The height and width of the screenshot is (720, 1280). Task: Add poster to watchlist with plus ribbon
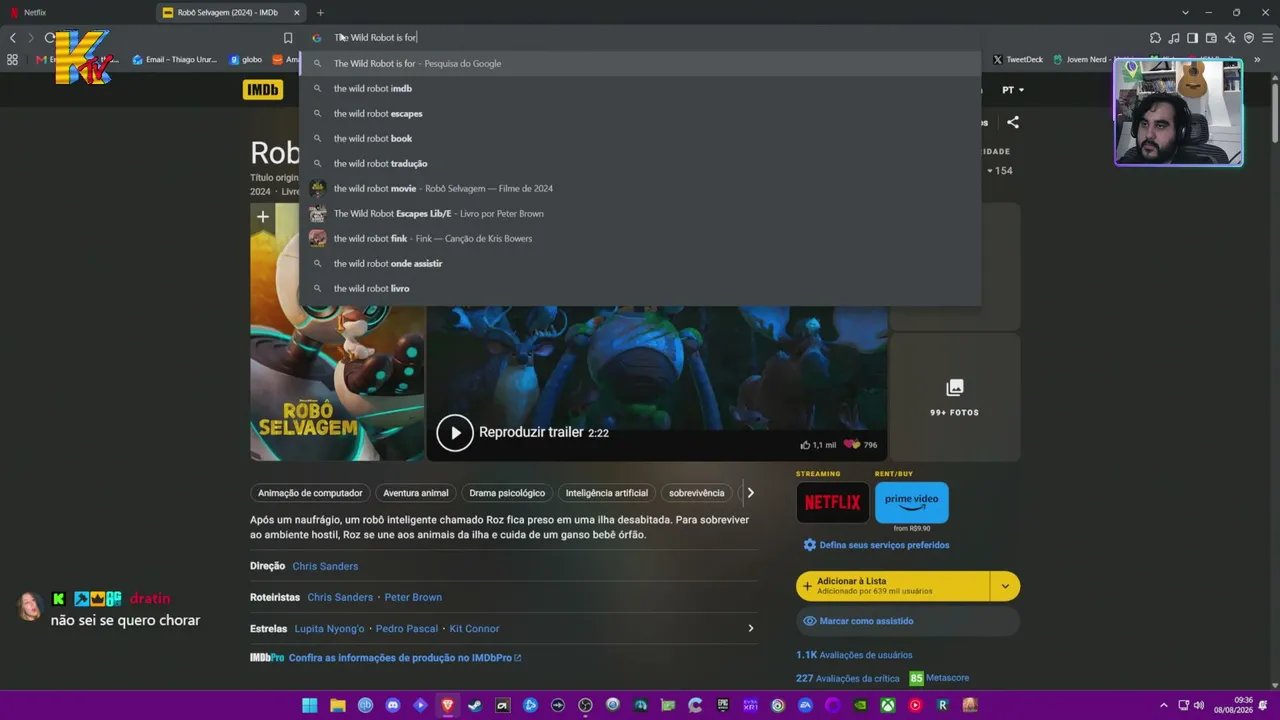click(x=262, y=216)
